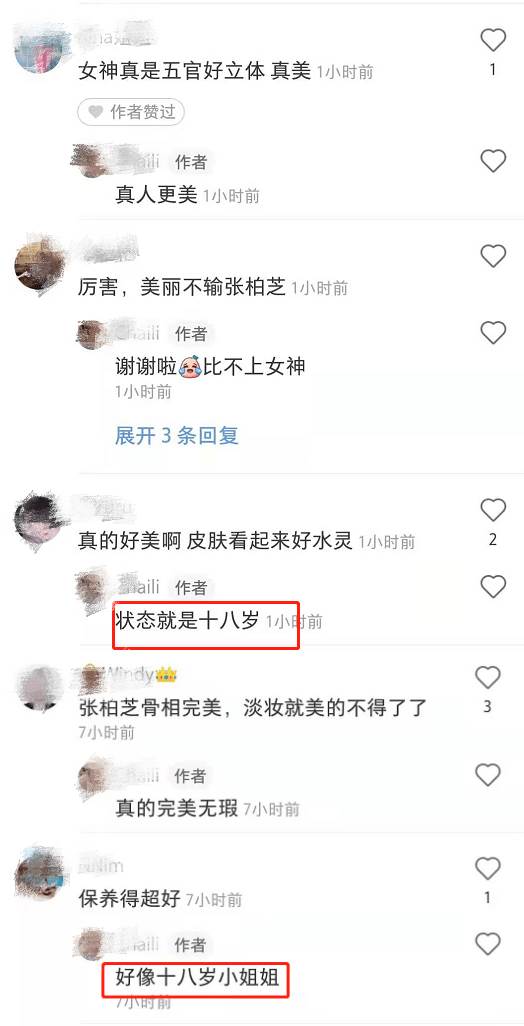Open author avatar beside "真的完美无瑕" reply
Screen dimensions: 524x1026
[94, 777]
